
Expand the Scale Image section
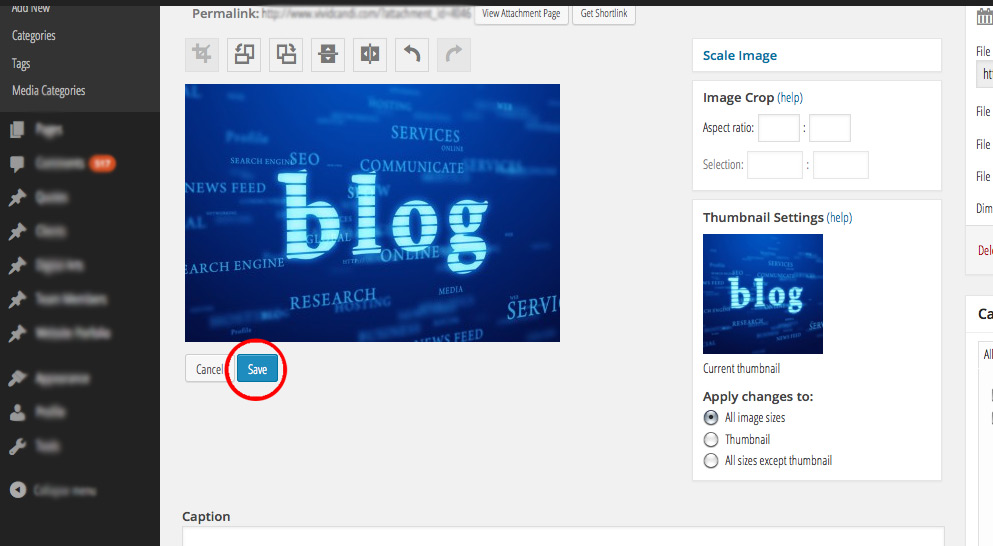pyautogui.click(x=740, y=56)
